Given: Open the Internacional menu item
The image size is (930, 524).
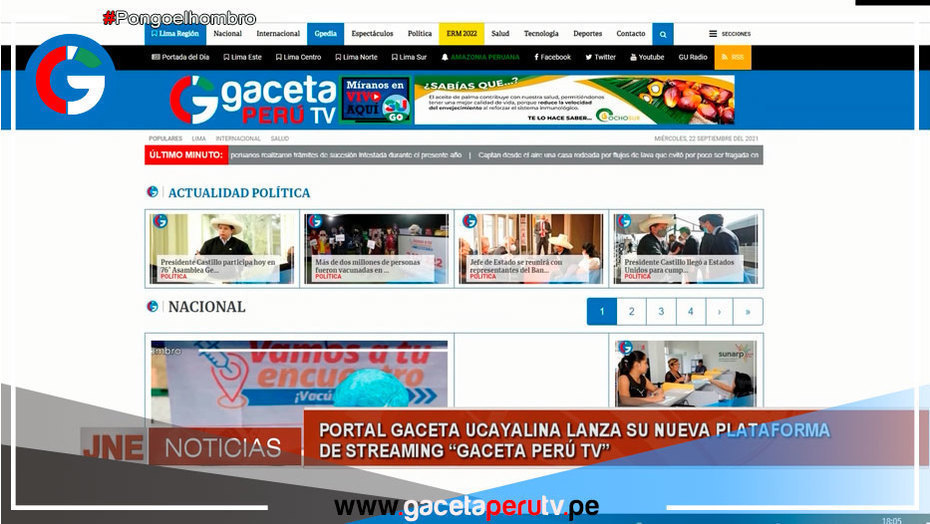Looking at the screenshot, I should tap(278, 34).
